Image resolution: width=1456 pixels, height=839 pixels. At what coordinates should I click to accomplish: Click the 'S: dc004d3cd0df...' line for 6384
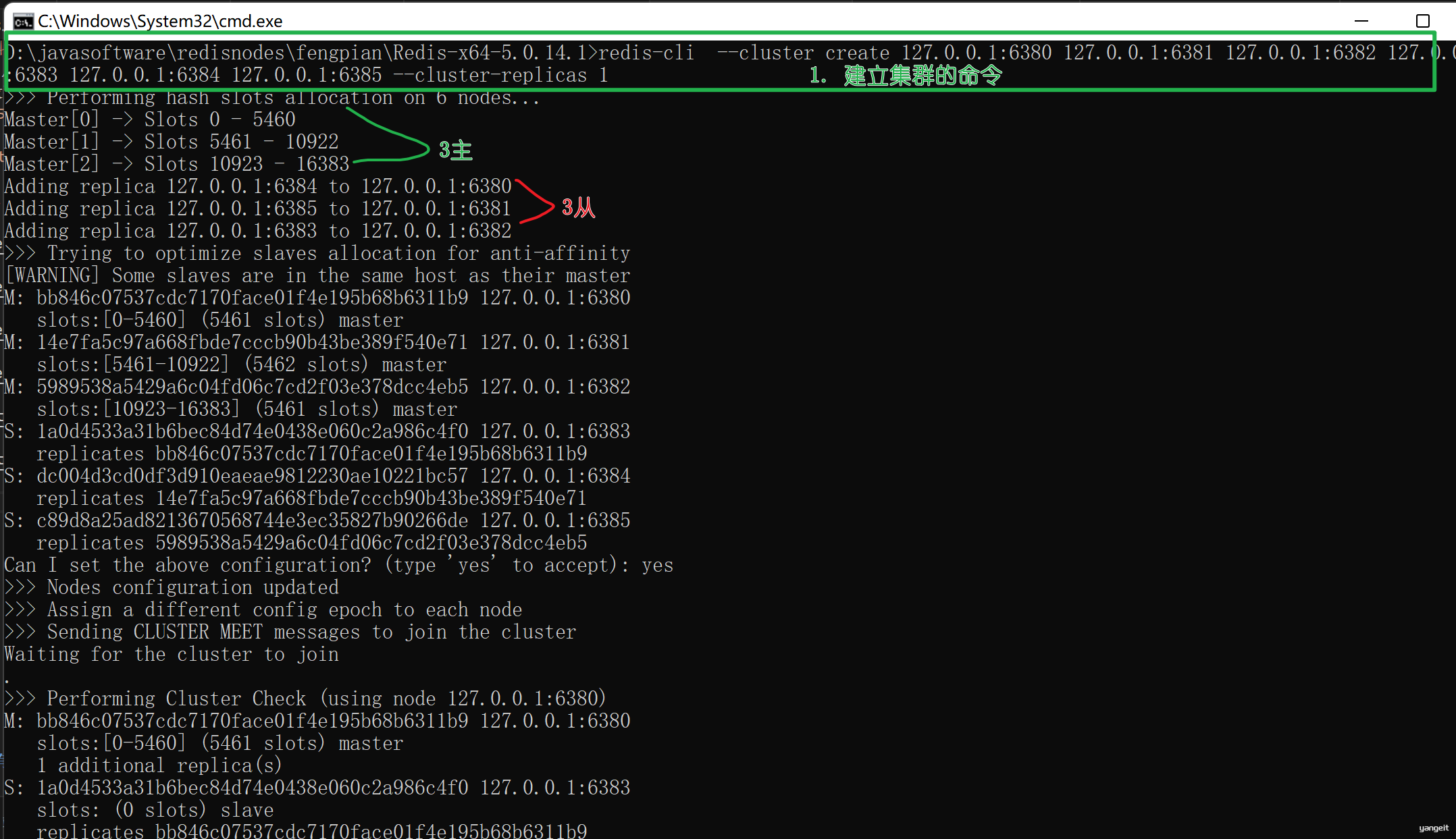(x=317, y=476)
